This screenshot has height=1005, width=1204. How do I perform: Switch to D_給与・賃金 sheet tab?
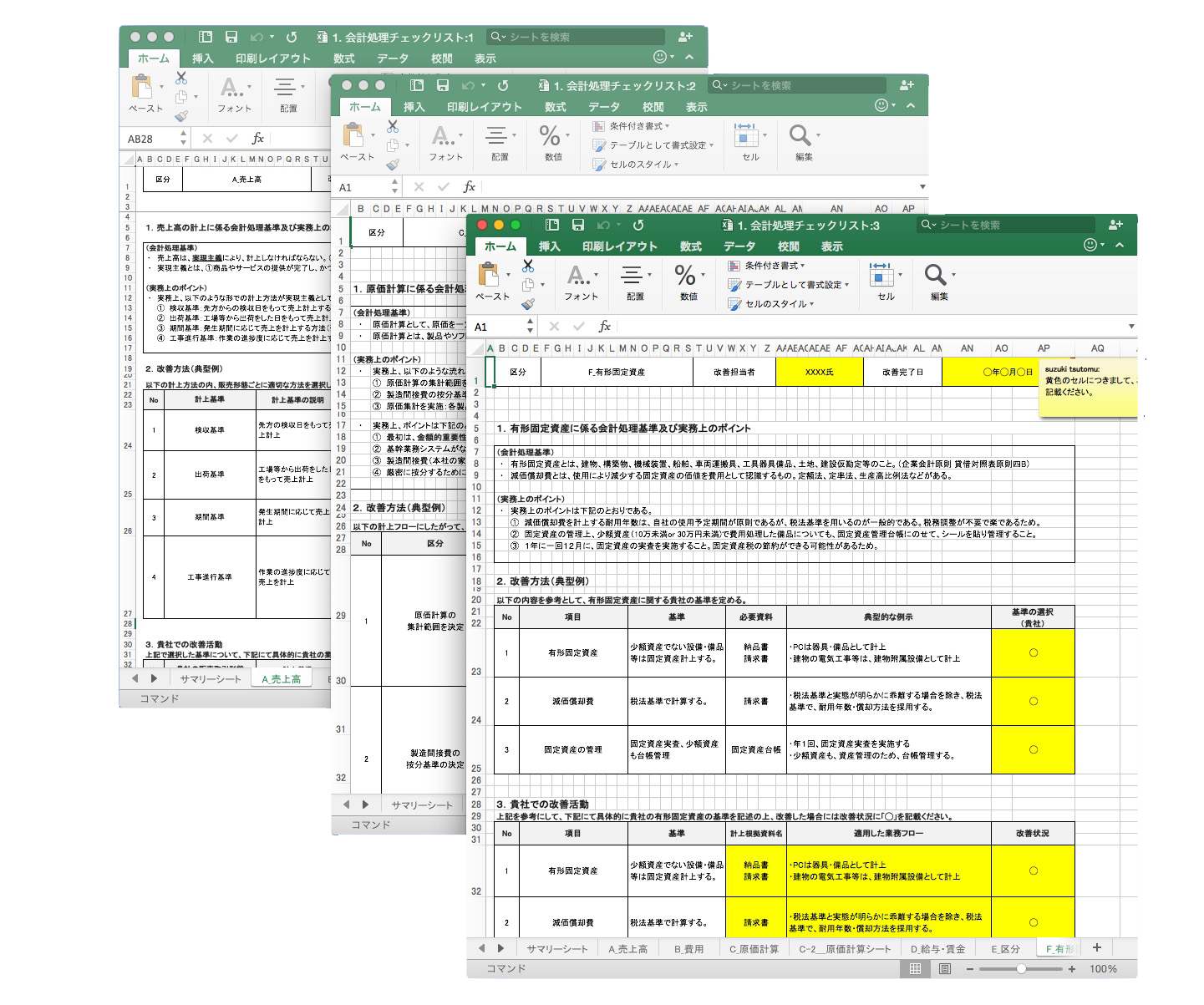click(x=937, y=949)
